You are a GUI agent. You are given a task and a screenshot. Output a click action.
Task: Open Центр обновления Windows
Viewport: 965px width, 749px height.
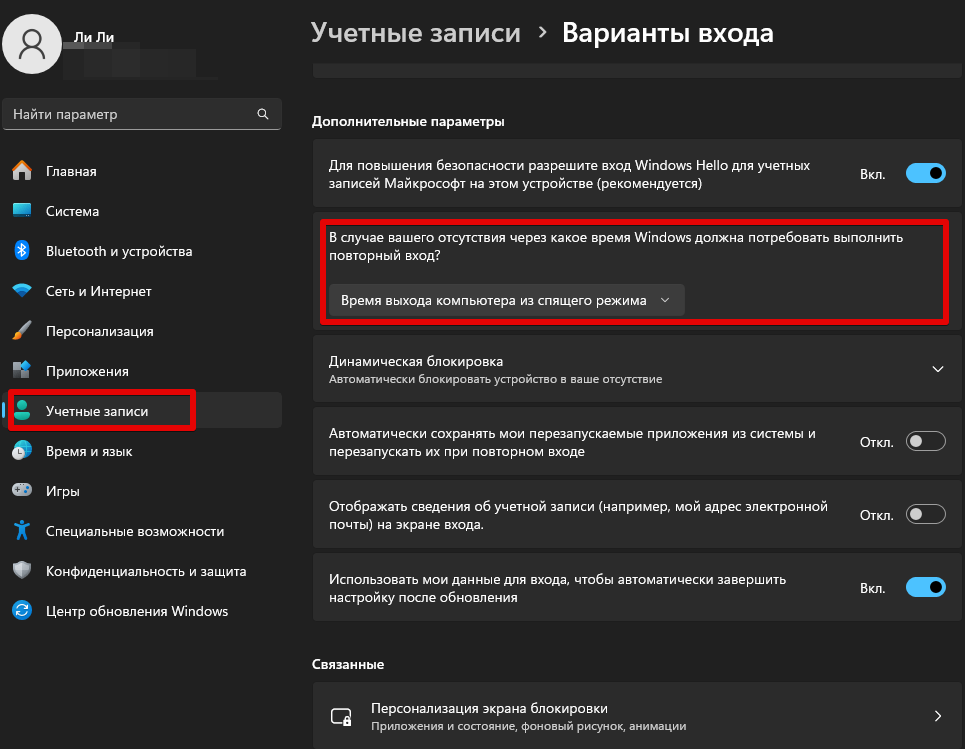point(137,611)
